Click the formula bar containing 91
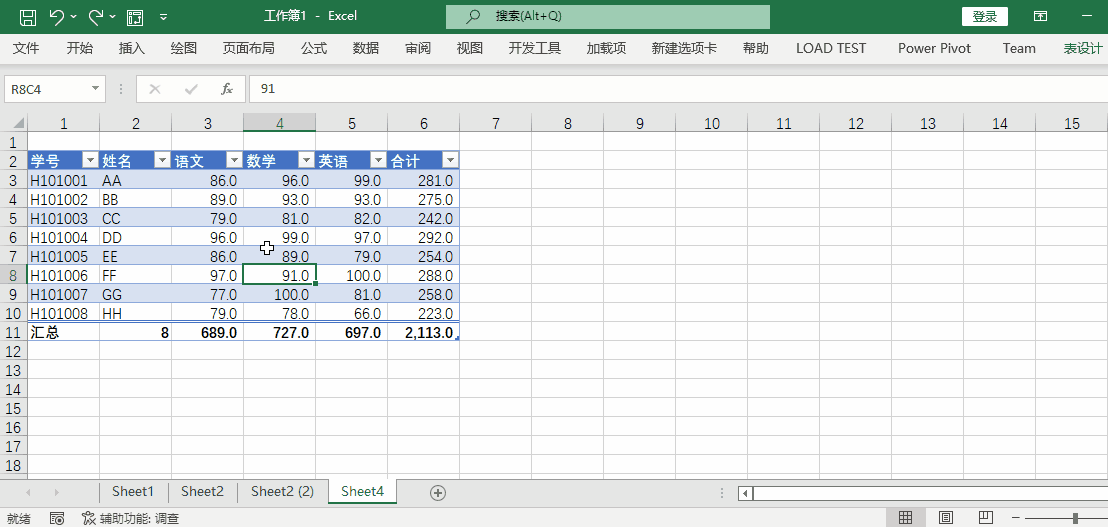 pos(678,89)
